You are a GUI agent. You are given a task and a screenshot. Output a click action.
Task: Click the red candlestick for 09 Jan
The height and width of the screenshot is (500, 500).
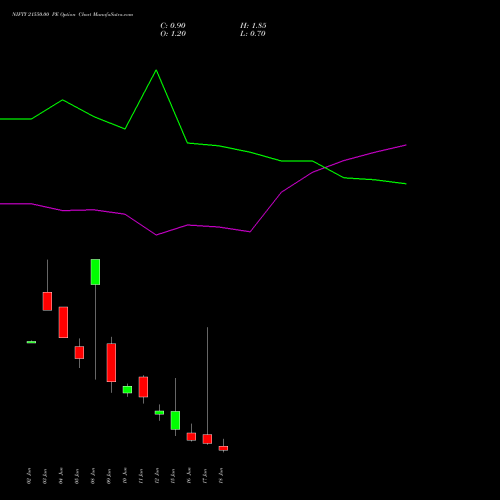click(111, 363)
